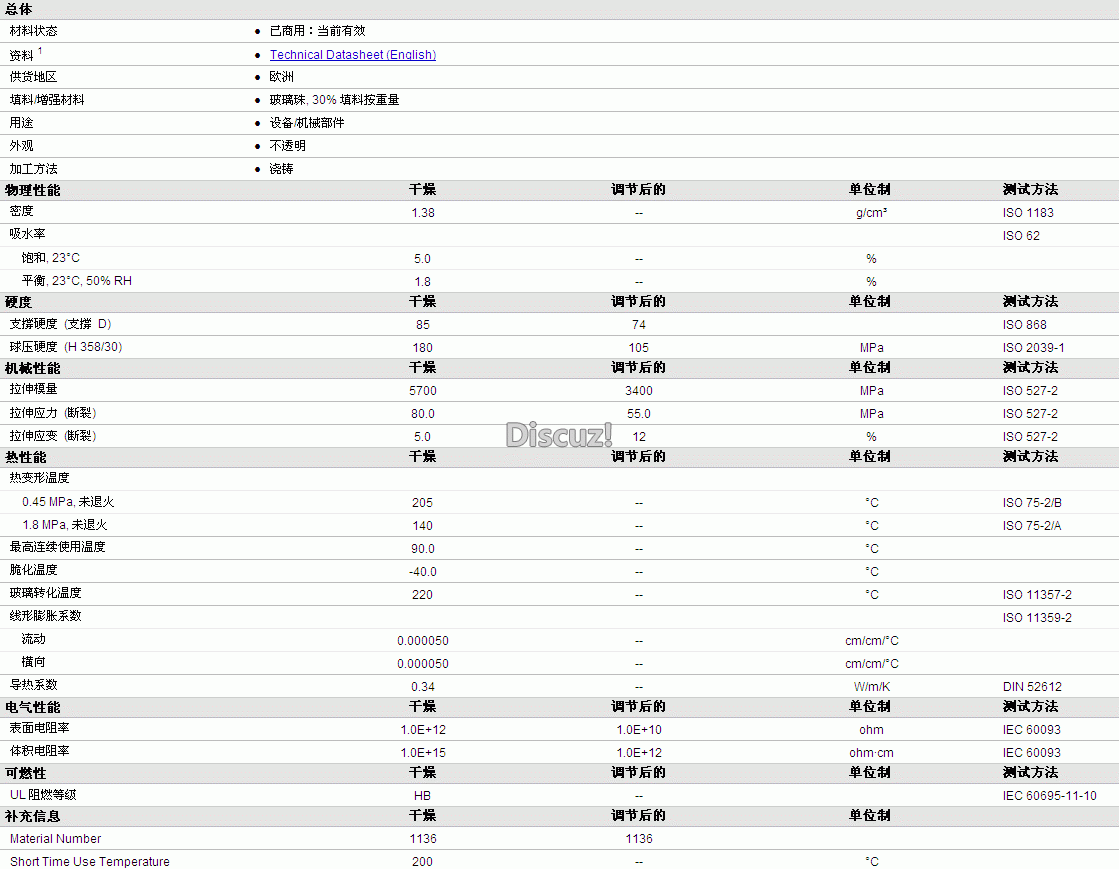Image resolution: width=1119 pixels, height=869 pixels.
Task: Click the ISO 62 test method
Action: point(1021,235)
